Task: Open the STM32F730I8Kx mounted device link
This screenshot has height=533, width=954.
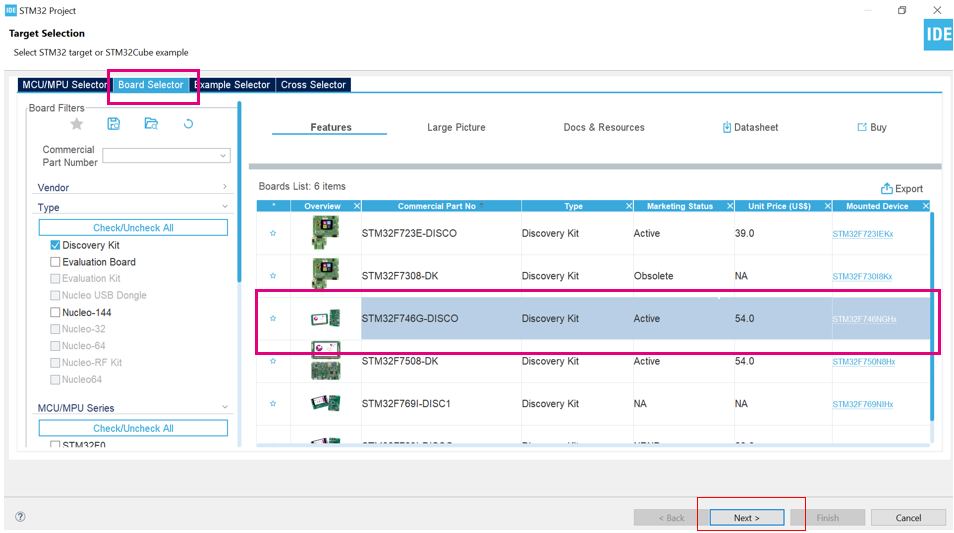Action: point(862,276)
